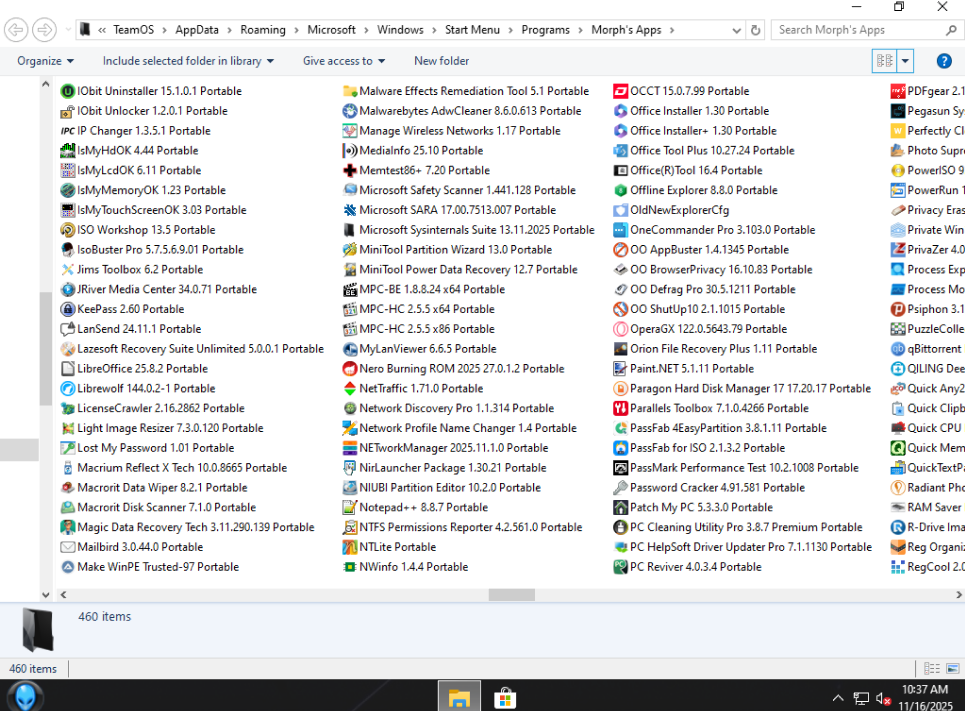965x711 pixels.
Task: Select Password Cracker 4.91.581 Portable entry
Action: point(709,488)
